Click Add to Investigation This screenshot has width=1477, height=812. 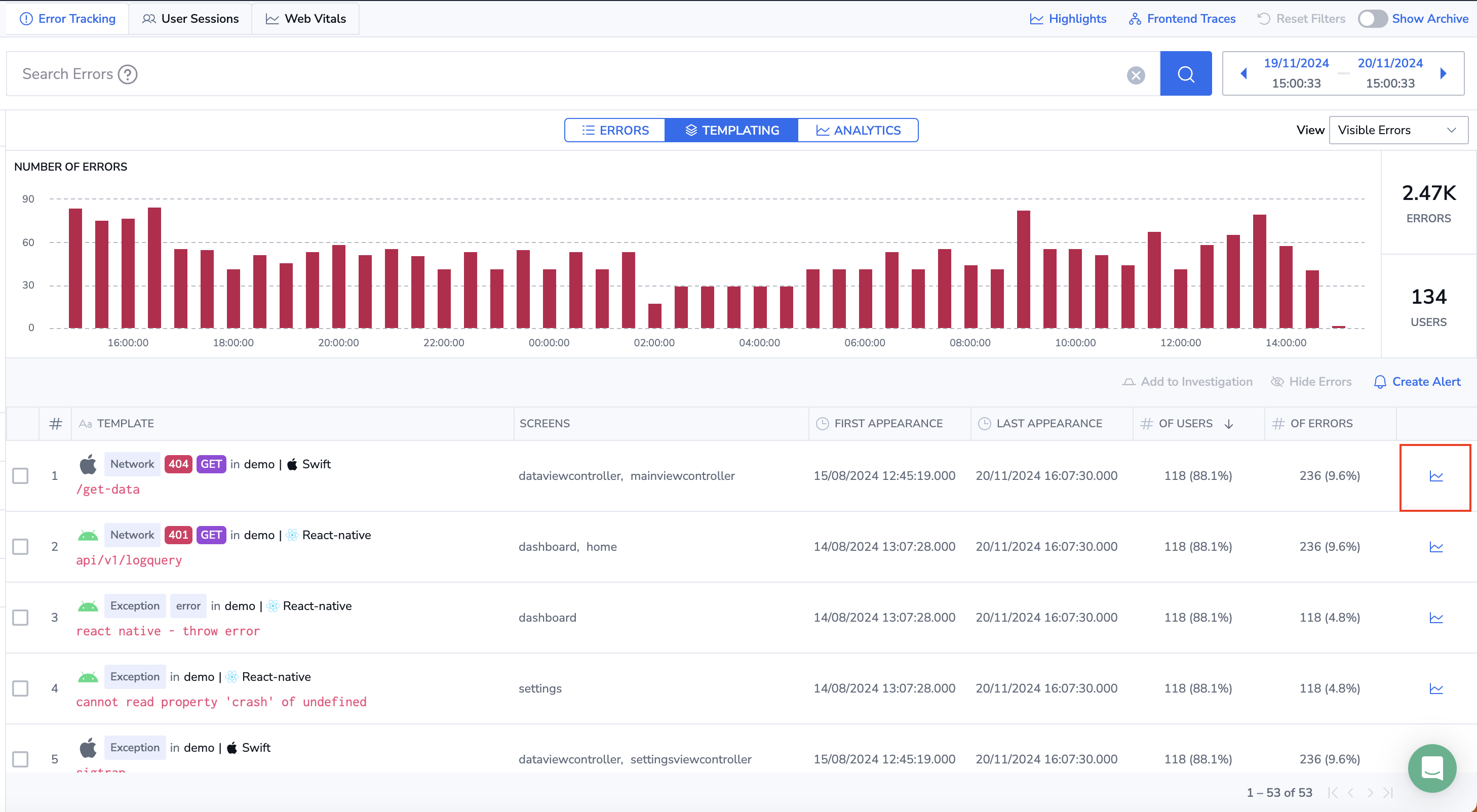tap(1187, 382)
